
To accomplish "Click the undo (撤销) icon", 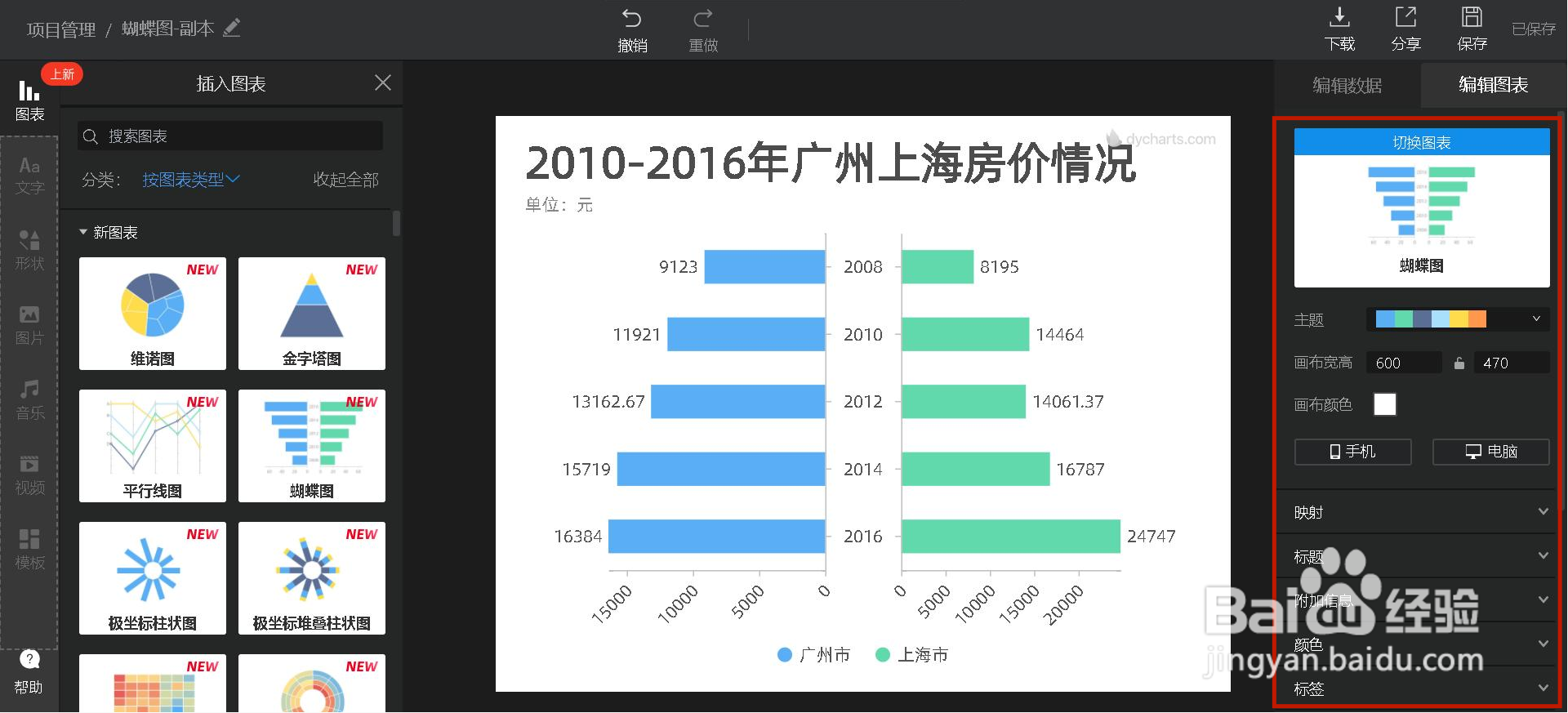I will click(x=631, y=18).
